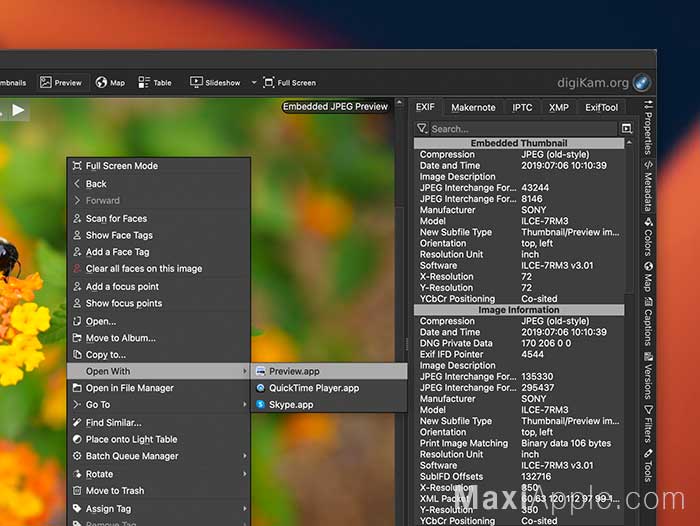The image size is (700, 526).
Task: Click the filter funnel icon beside Search
Action: [x=421, y=129]
